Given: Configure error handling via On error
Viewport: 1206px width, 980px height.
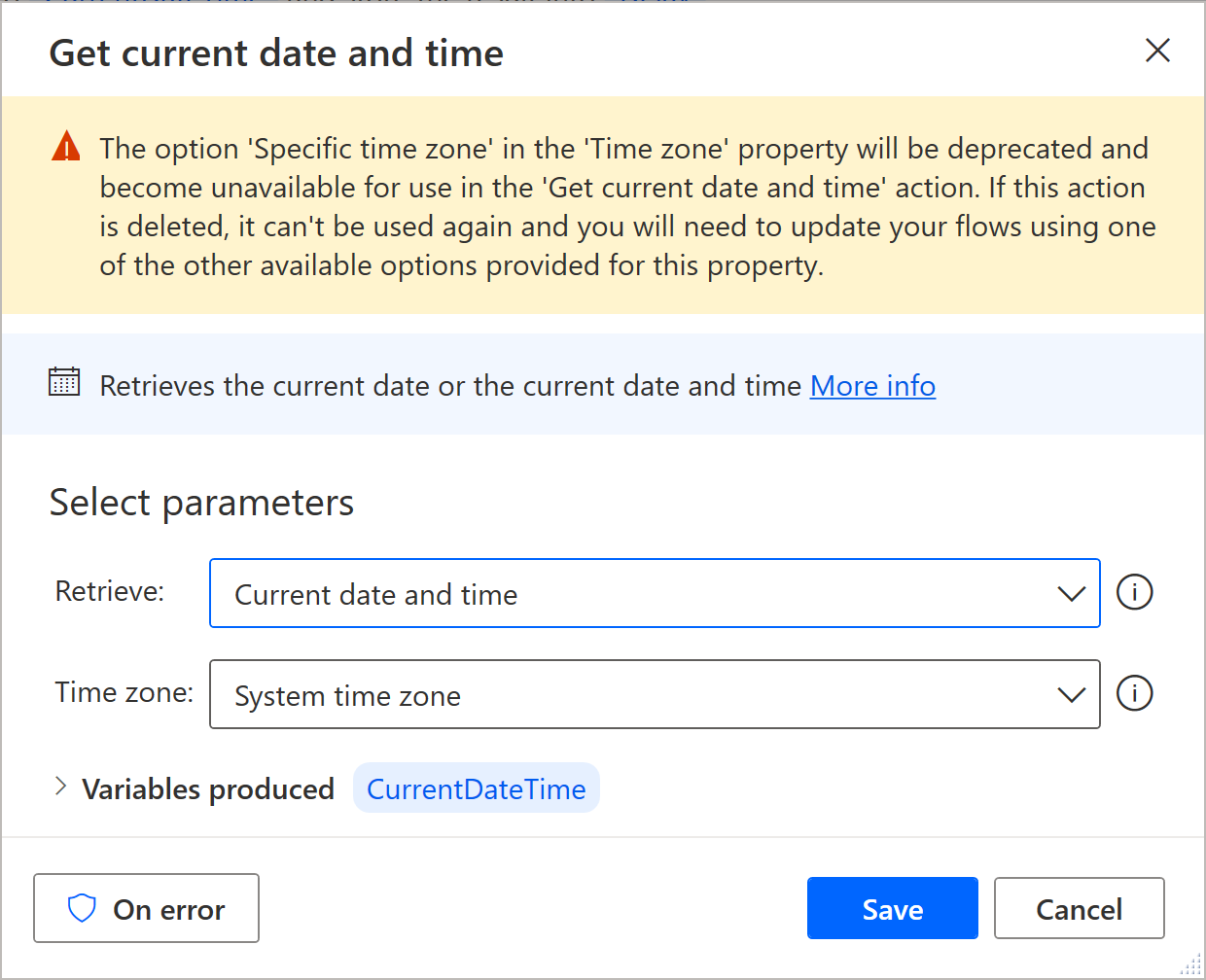Looking at the screenshot, I should click(x=146, y=908).
